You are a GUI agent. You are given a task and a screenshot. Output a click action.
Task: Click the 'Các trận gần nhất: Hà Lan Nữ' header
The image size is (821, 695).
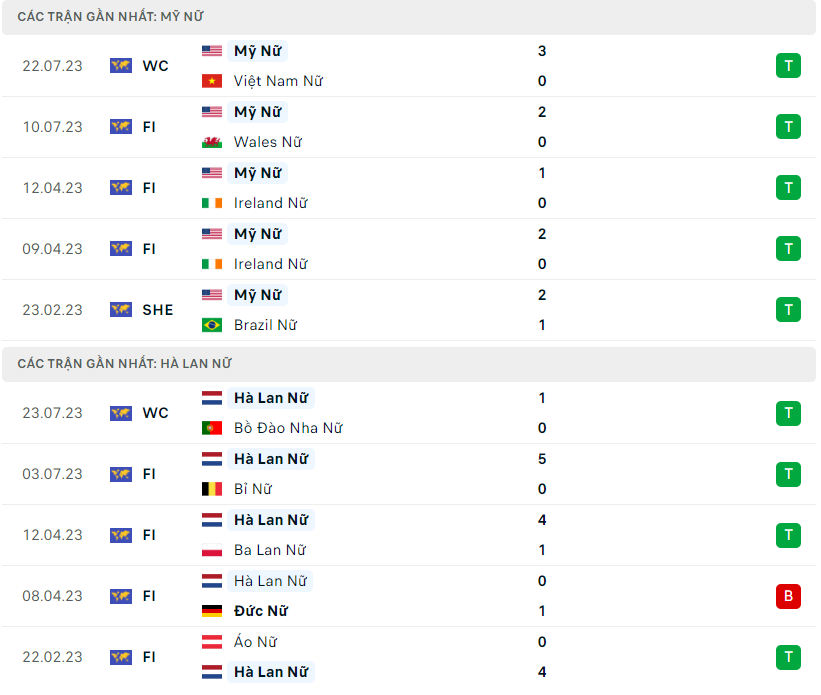tap(124, 364)
